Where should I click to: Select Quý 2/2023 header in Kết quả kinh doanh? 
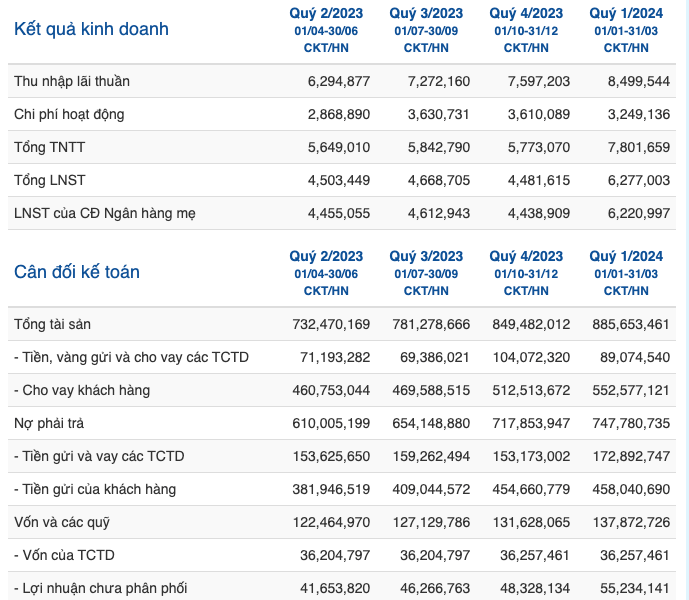[x=326, y=13]
